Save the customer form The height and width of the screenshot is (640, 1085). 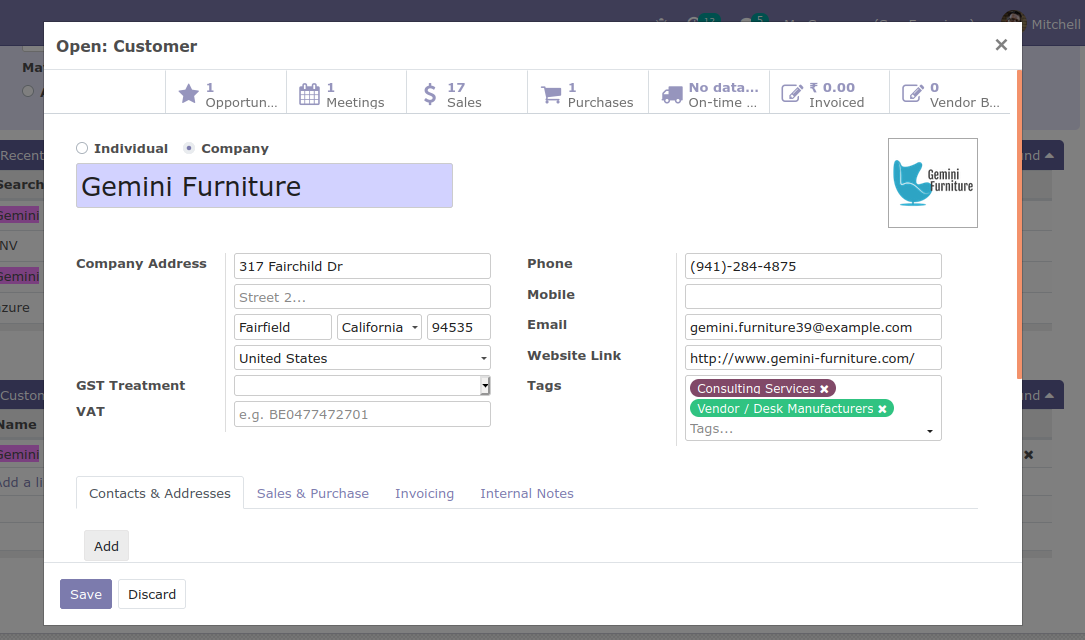pyautogui.click(x=86, y=594)
